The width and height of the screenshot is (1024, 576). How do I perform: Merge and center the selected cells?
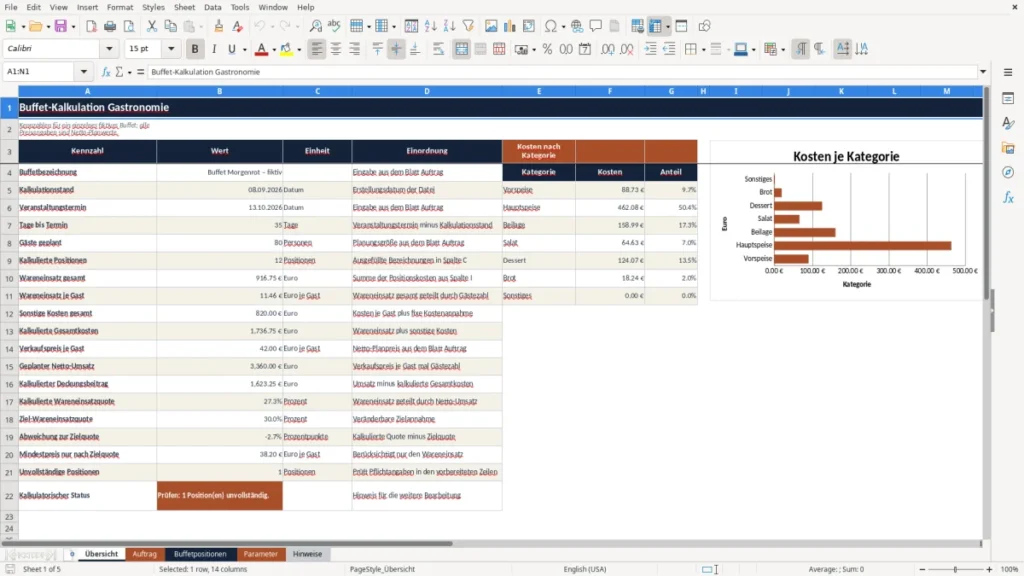(x=461, y=49)
